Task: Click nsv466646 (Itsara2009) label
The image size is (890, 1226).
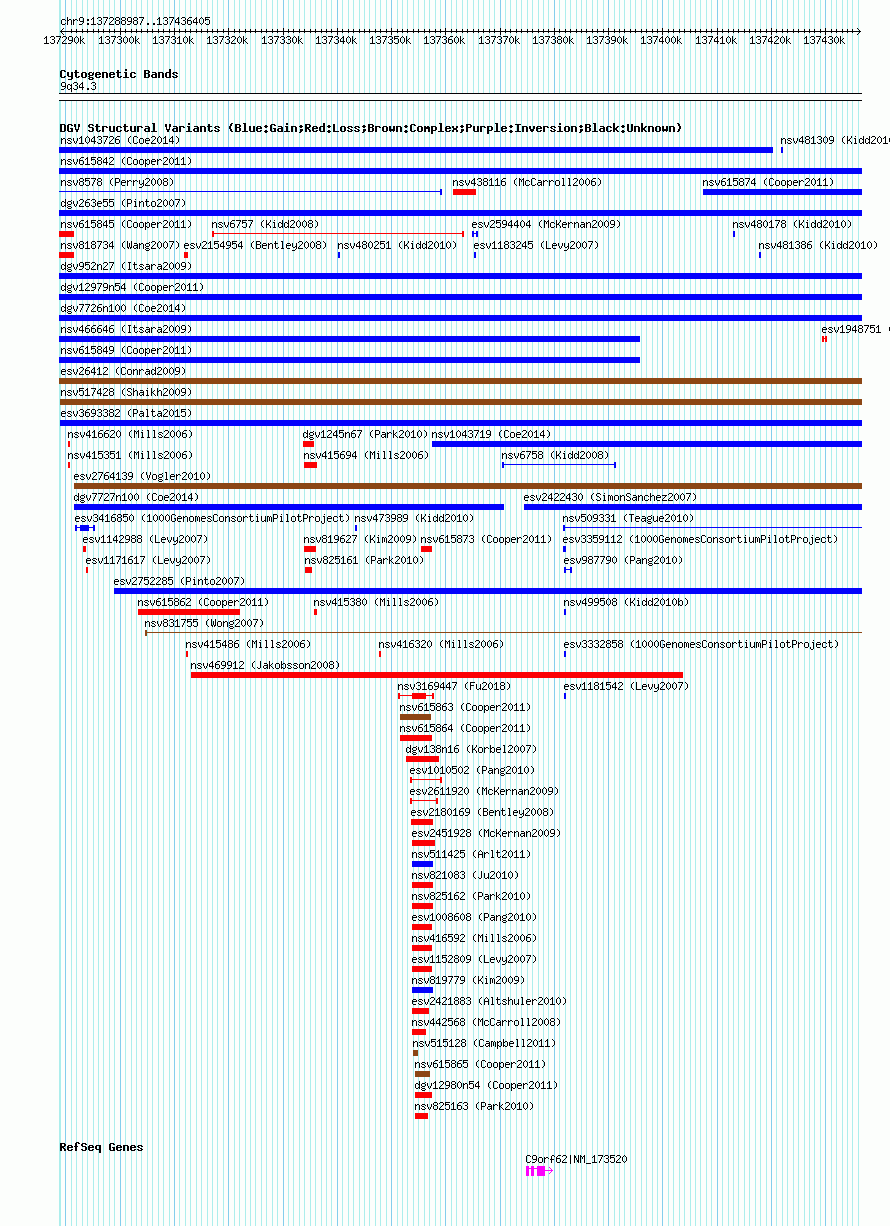Action: [126, 329]
